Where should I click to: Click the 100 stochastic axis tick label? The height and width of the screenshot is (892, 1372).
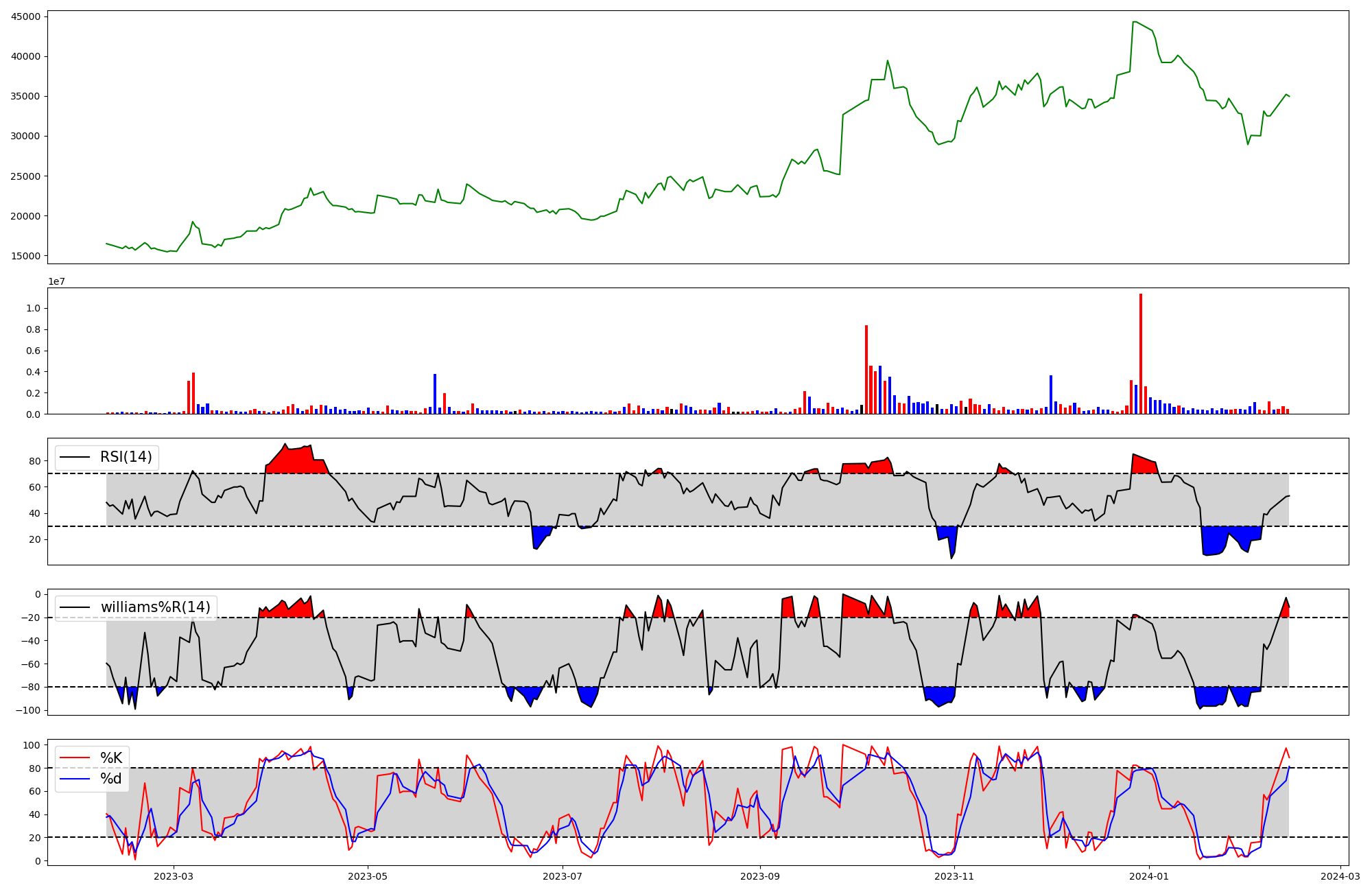33,745
